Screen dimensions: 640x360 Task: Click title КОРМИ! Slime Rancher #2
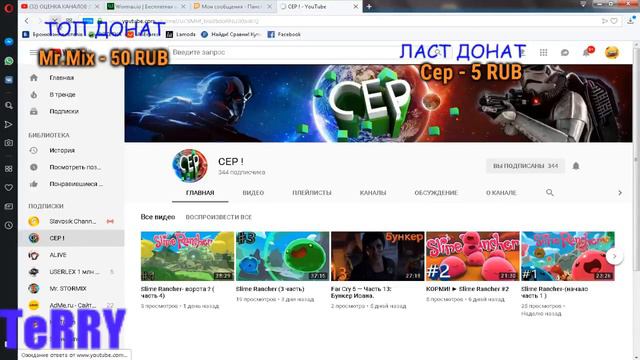click(467, 289)
